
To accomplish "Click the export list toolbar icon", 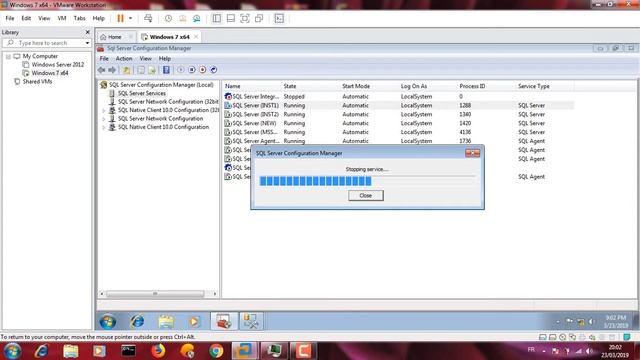I will [152, 70].
